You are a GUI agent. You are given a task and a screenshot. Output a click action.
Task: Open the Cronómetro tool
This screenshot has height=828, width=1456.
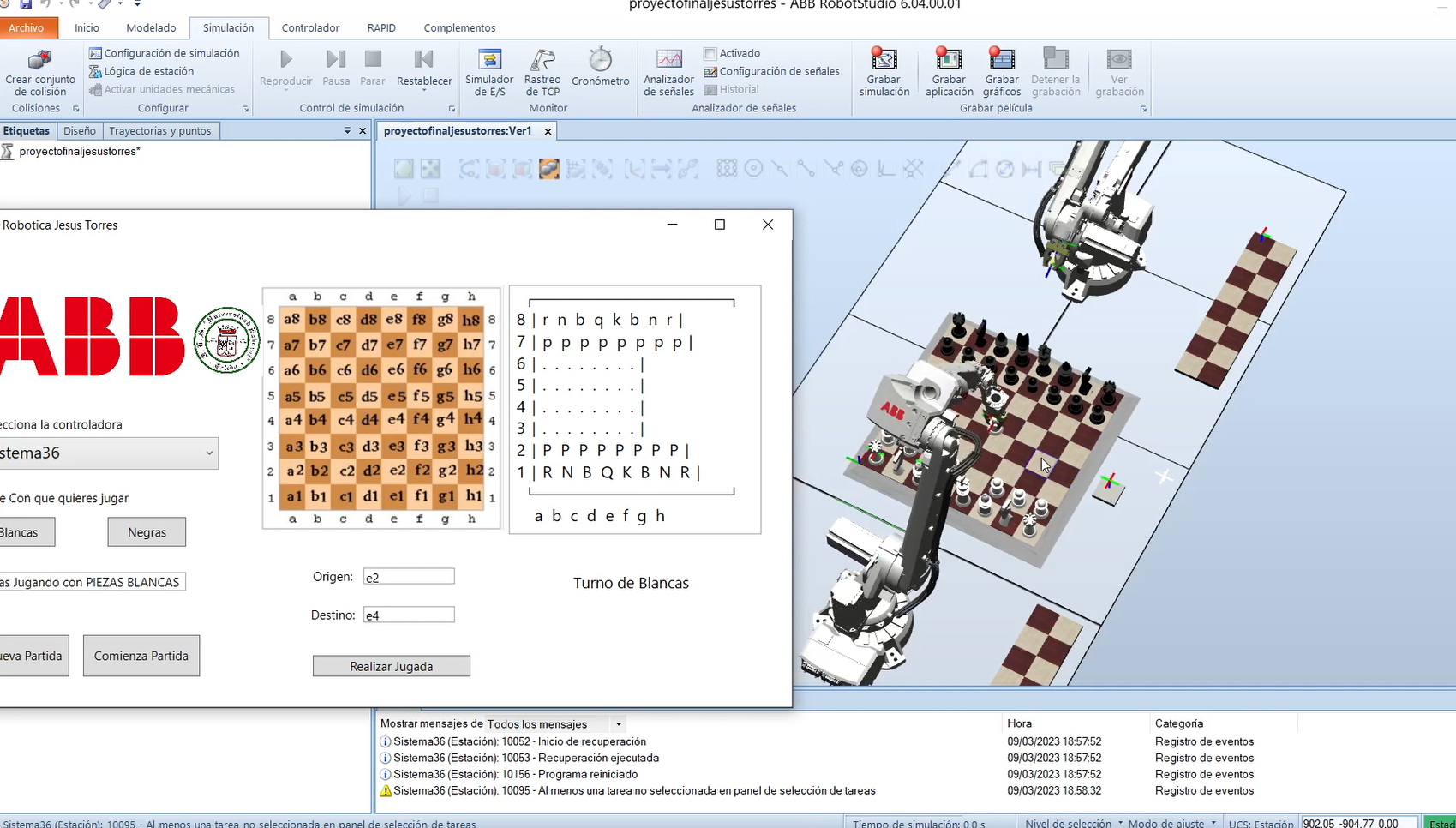600,68
